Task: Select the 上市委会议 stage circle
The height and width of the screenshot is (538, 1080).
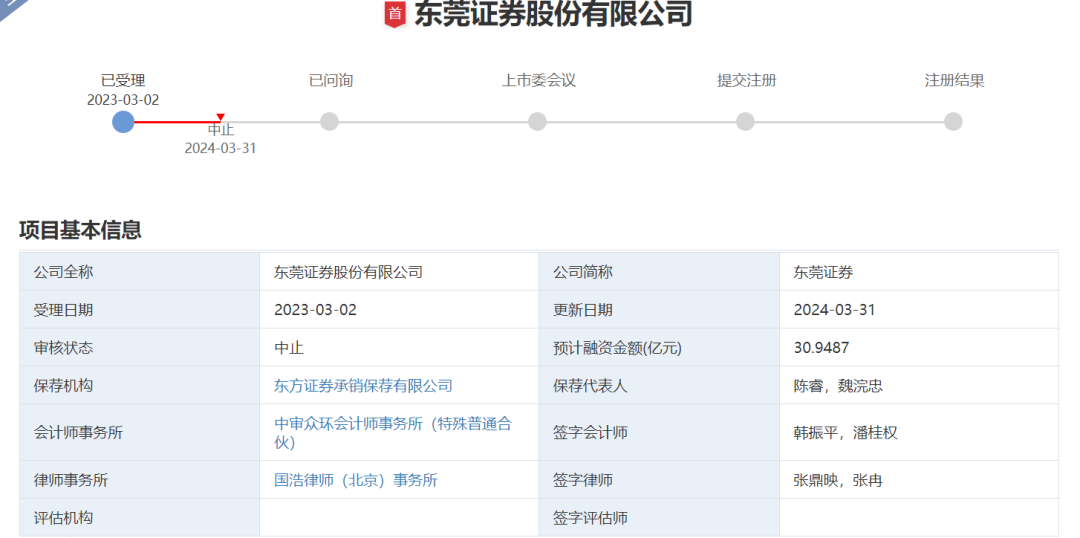Action: tap(537, 121)
